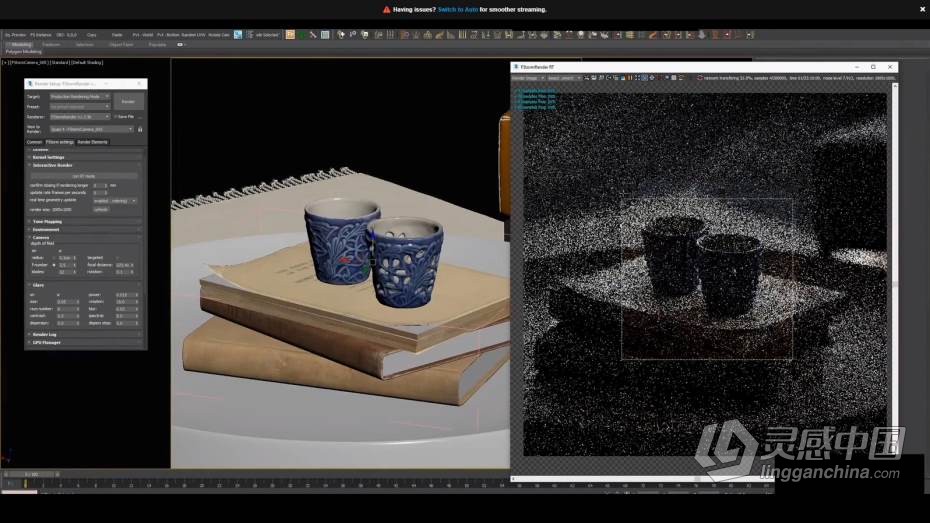Screen dimensions: 930x523
Task: Click the blue icon left of the selection set list
Action: 238,35
